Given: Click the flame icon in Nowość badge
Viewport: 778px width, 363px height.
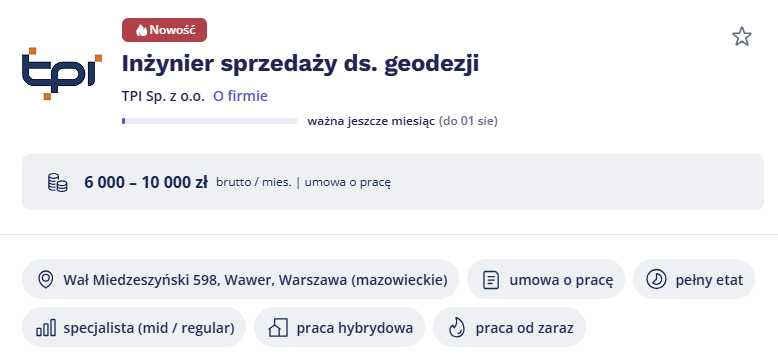Looking at the screenshot, I should click(141, 30).
